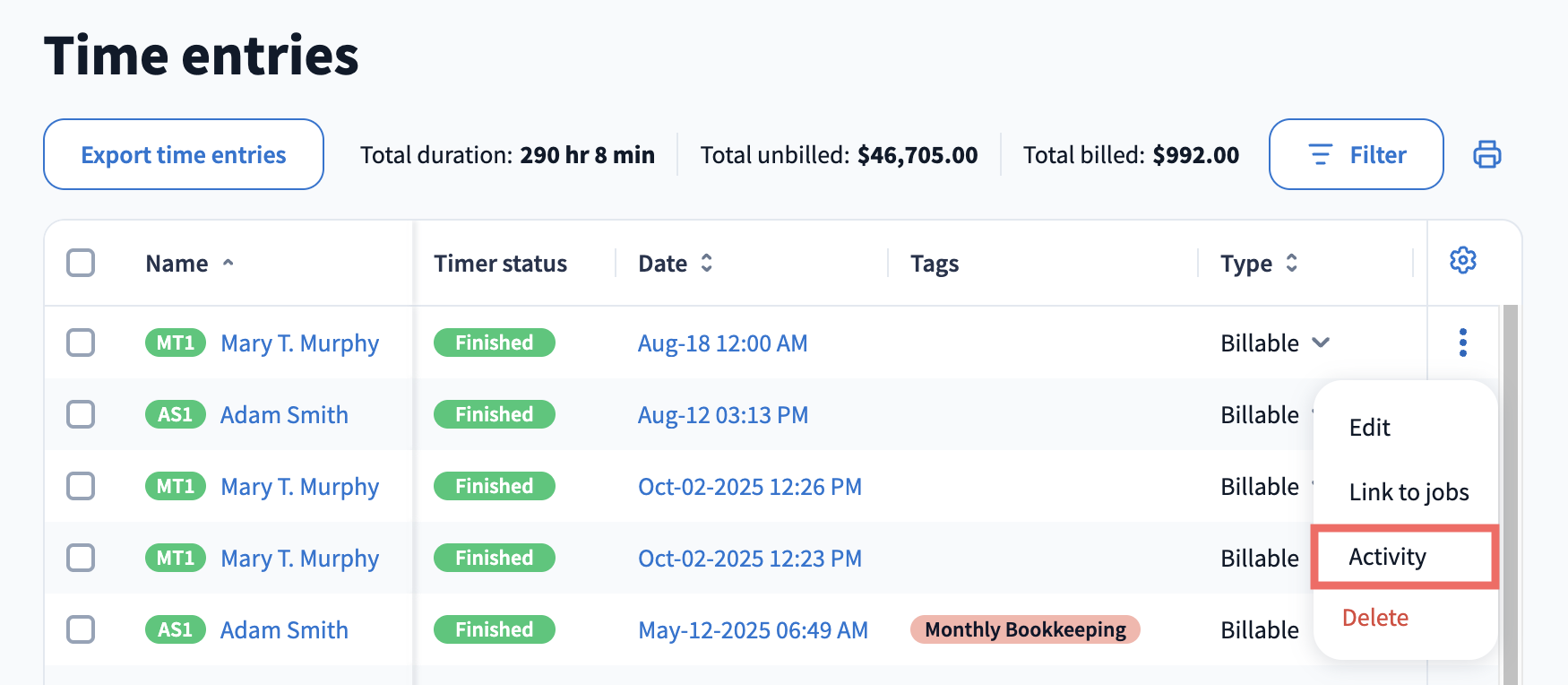Sort entries by Date column
Viewport: 1568px width, 685px height.
point(707,263)
